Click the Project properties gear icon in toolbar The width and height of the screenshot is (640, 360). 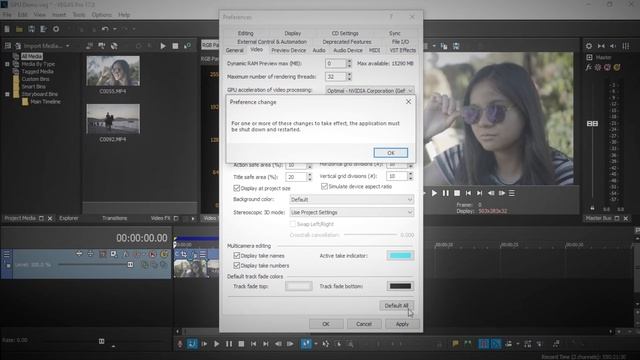tap(56, 29)
